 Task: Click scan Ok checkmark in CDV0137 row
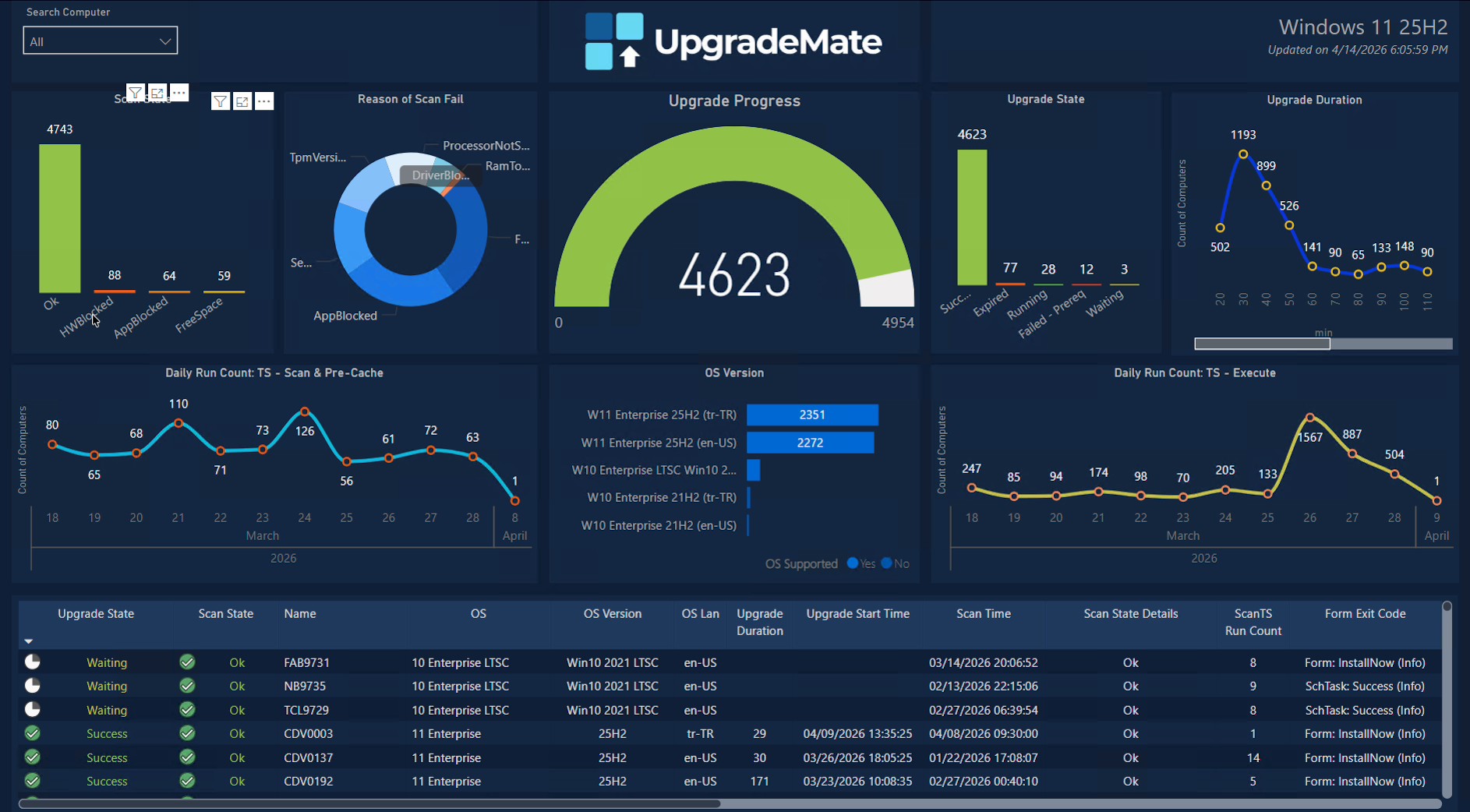[187, 757]
